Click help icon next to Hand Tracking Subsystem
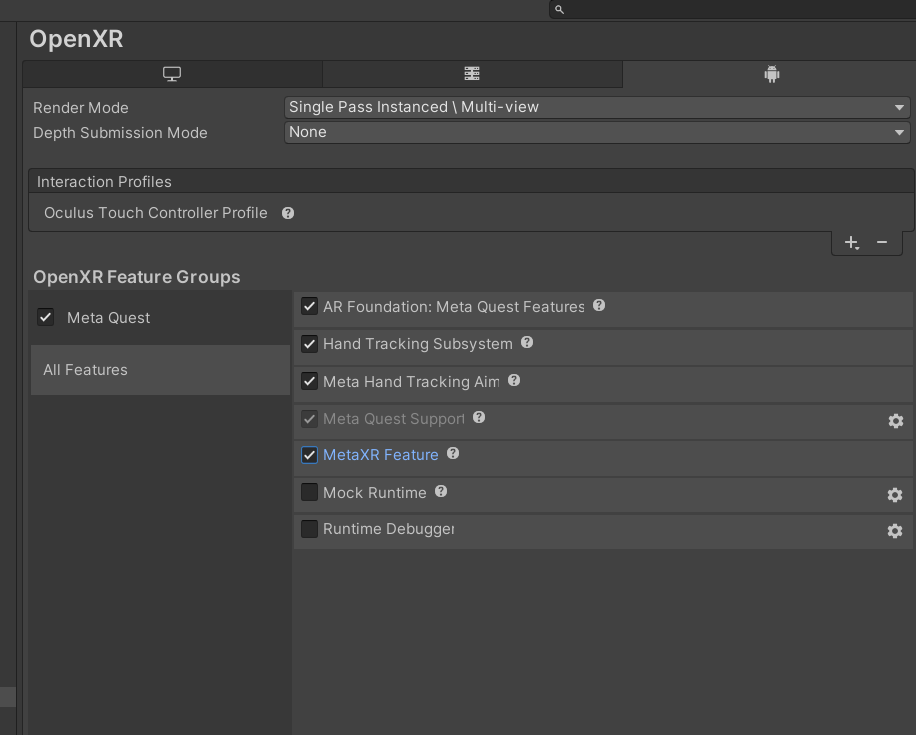Image resolution: width=916 pixels, height=735 pixels. click(x=527, y=343)
